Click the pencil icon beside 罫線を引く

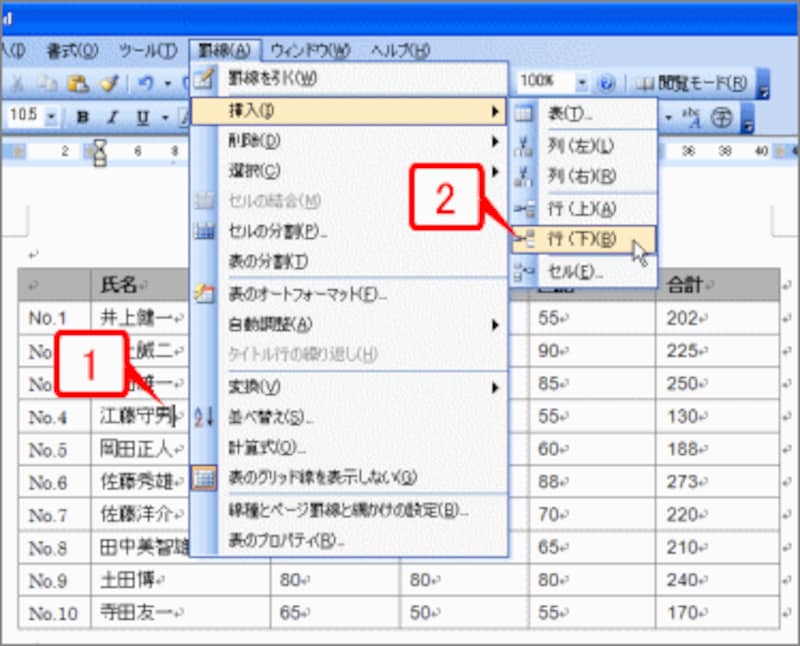pos(205,74)
